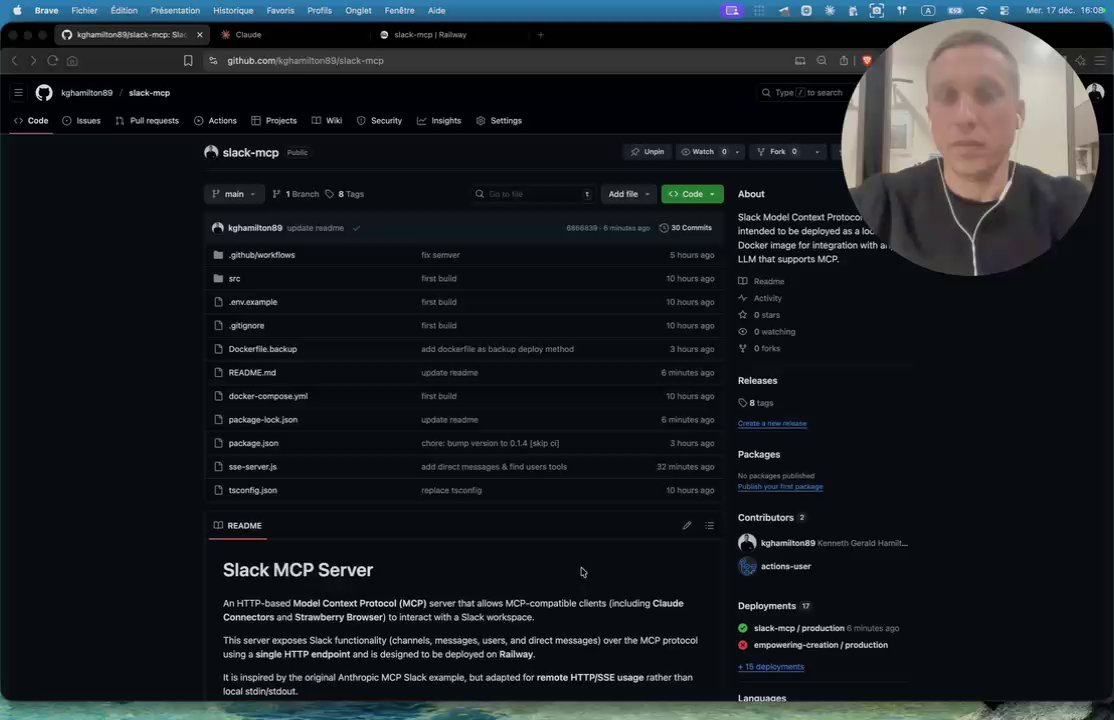This screenshot has height=720, width=1114.
Task: Open the 30 Commits history link
Action: pos(686,228)
